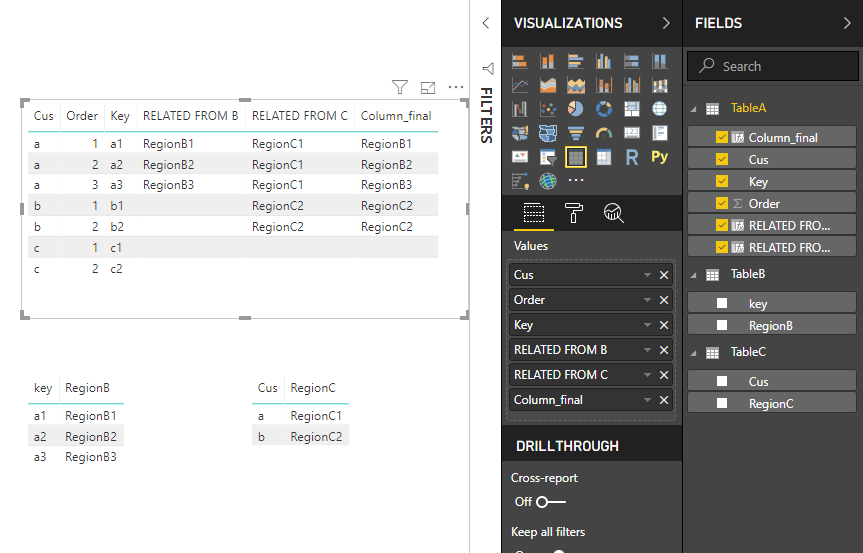Sort table by Order column header
The image size is (863, 553).
[82, 116]
